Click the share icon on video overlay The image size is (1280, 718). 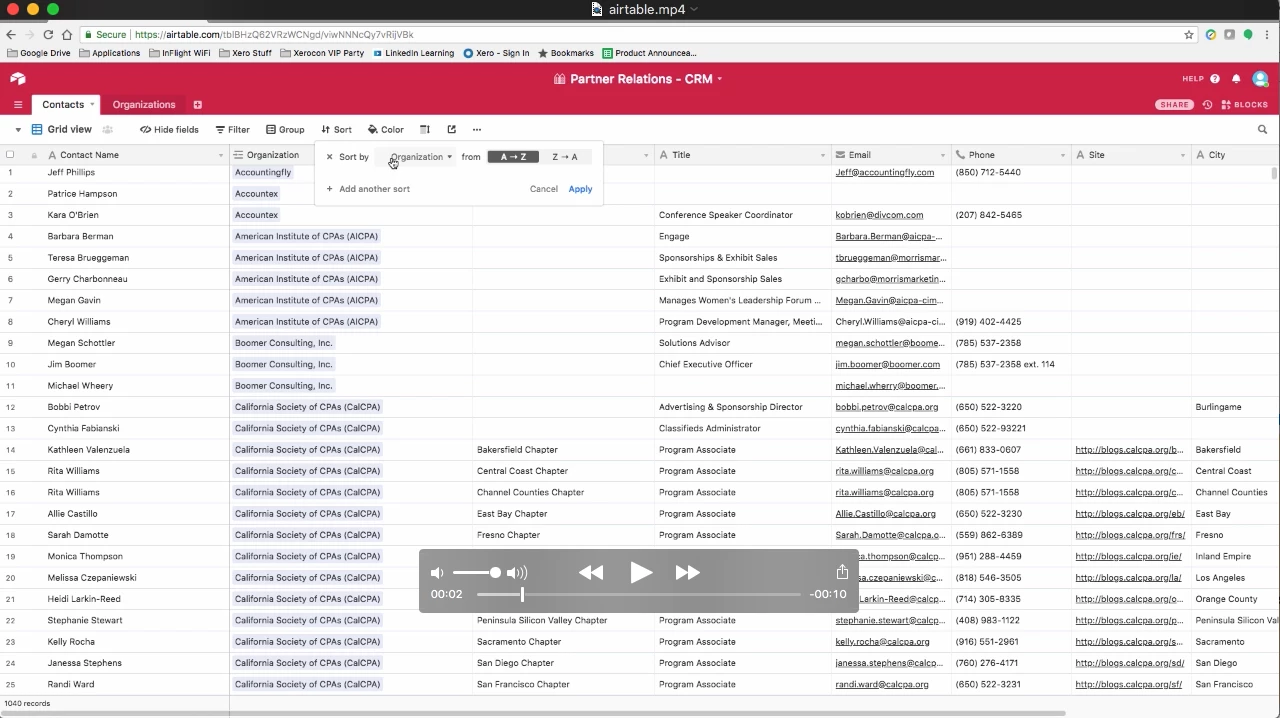[842, 571]
